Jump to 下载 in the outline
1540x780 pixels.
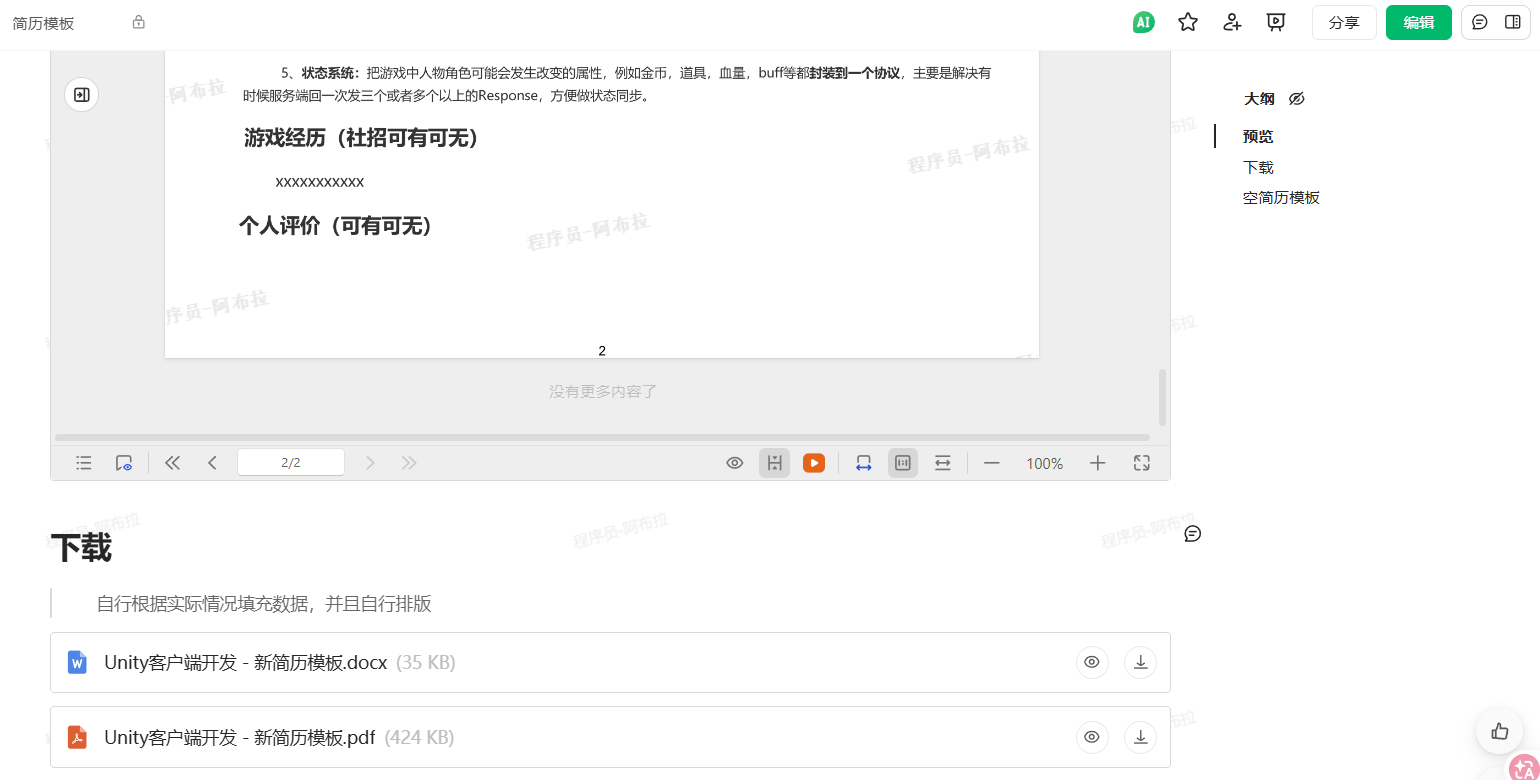point(1258,168)
